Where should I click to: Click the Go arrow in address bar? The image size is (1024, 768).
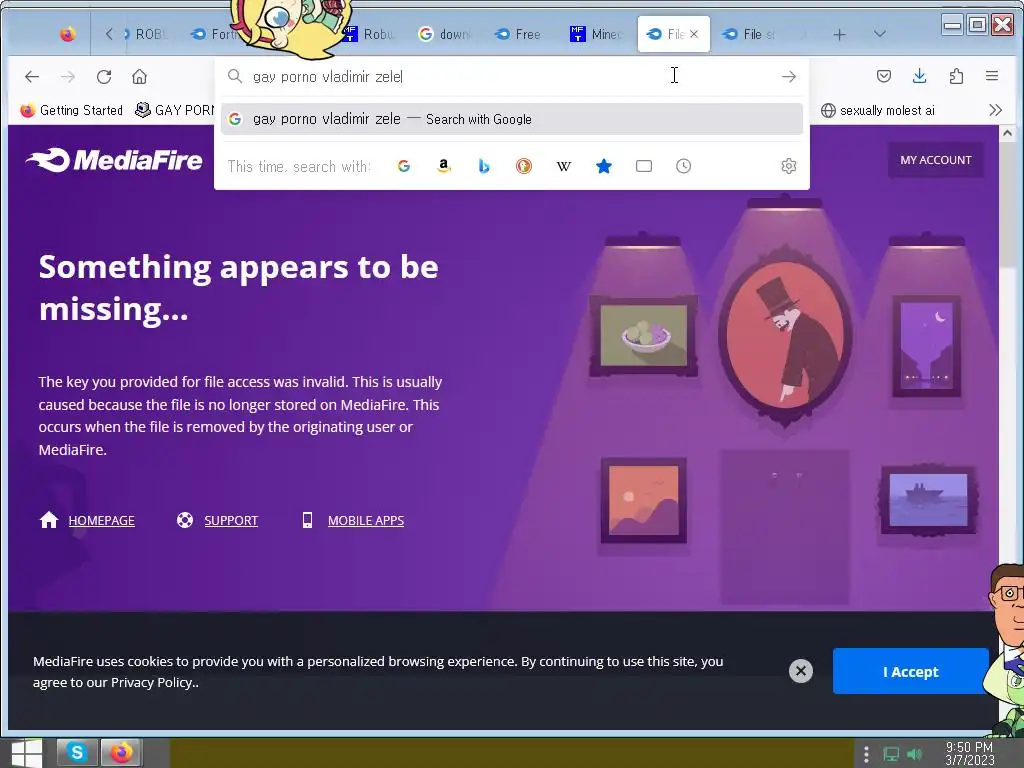point(789,76)
